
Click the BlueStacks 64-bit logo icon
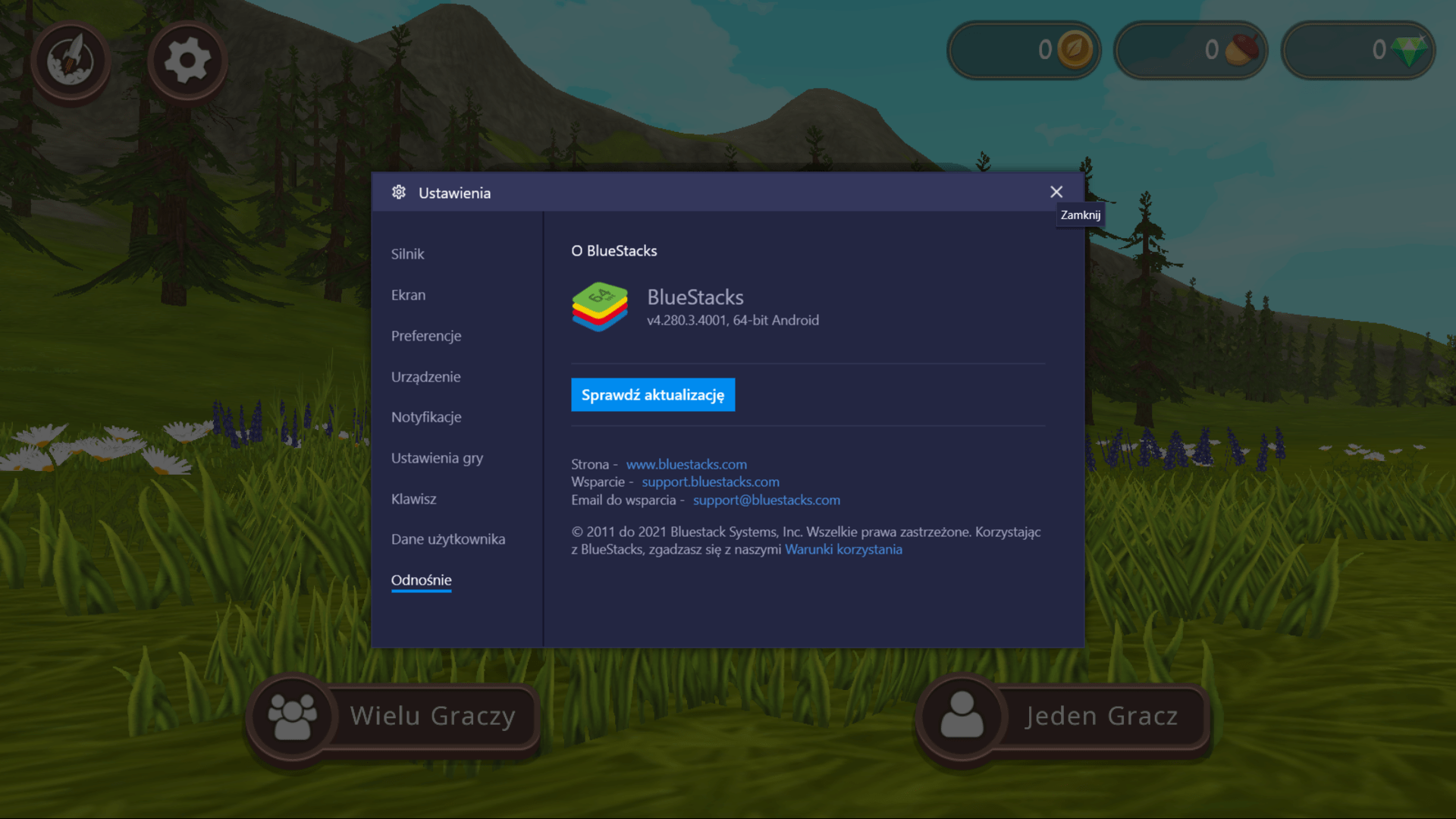(x=599, y=307)
